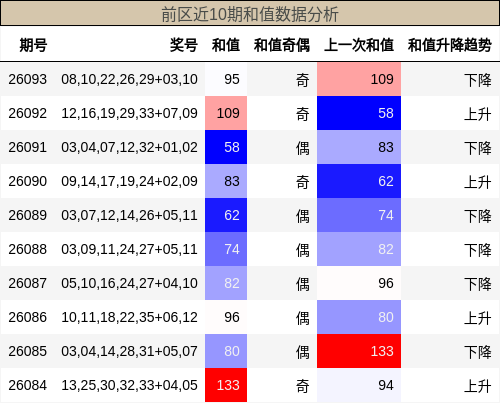Image resolution: width=500 pixels, height=403 pixels.
Task: Select parity 偶 in row 26088
Action: pos(303,250)
